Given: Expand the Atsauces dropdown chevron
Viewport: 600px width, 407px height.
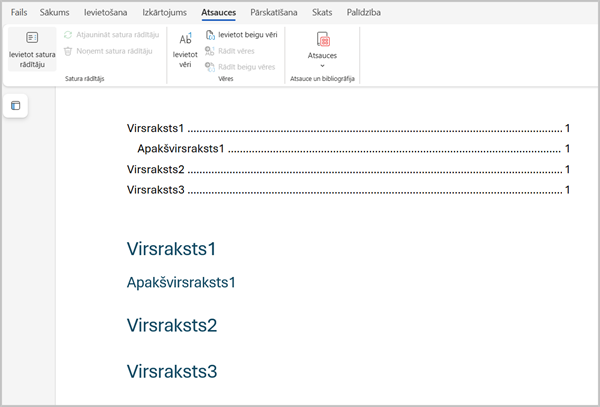Looking at the screenshot, I should [322, 66].
